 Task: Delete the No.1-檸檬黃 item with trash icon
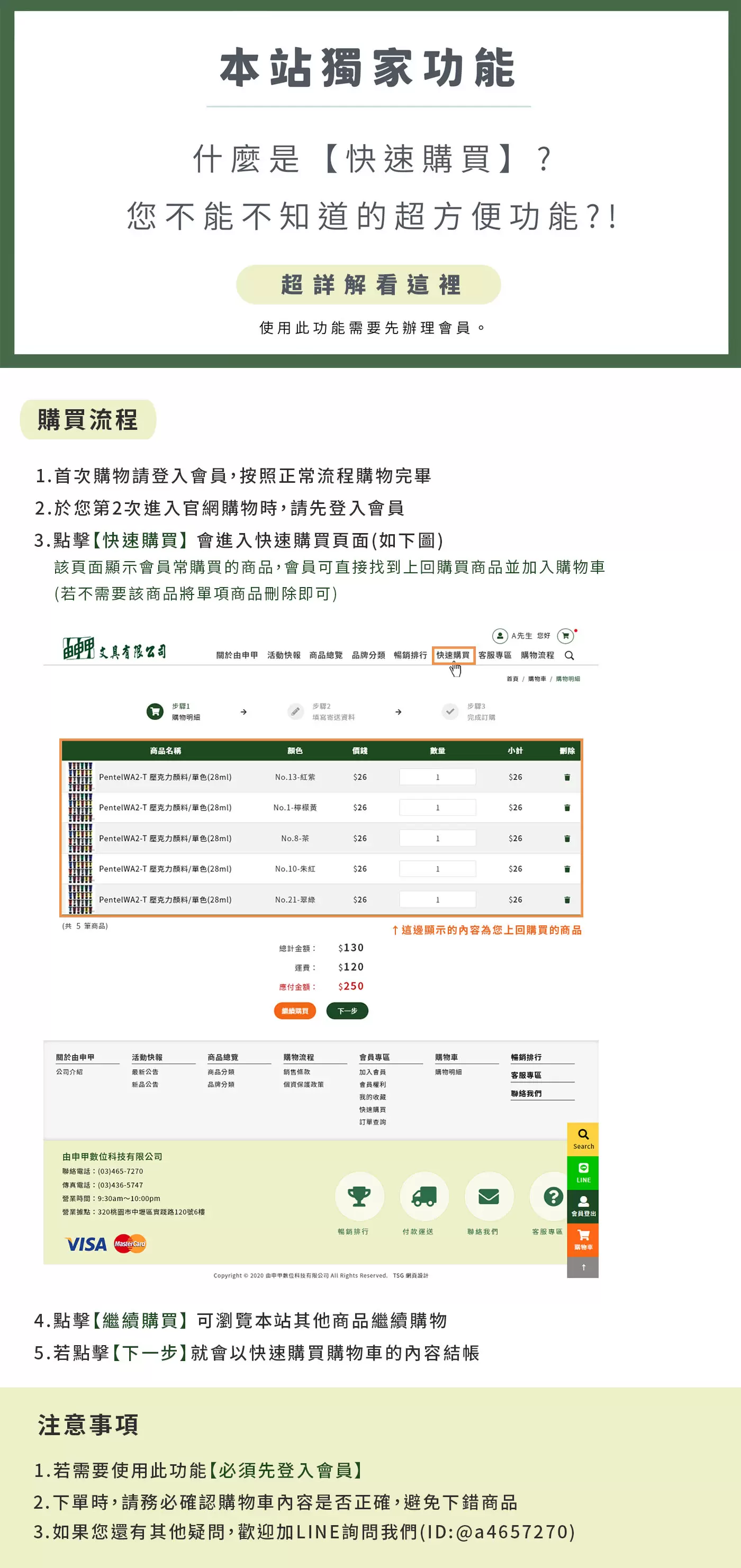[567, 808]
